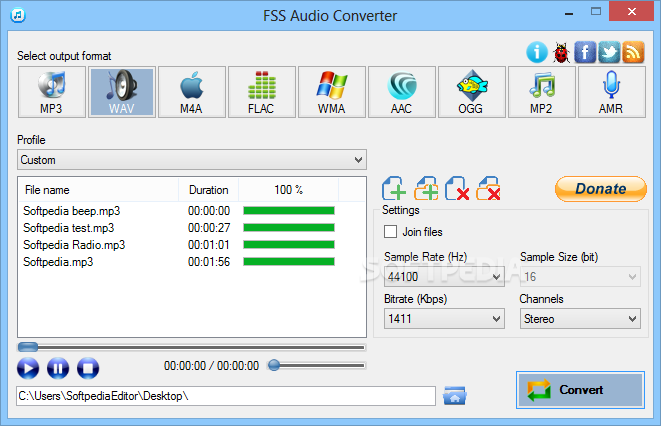Click the volume slider handle

click(x=274, y=365)
